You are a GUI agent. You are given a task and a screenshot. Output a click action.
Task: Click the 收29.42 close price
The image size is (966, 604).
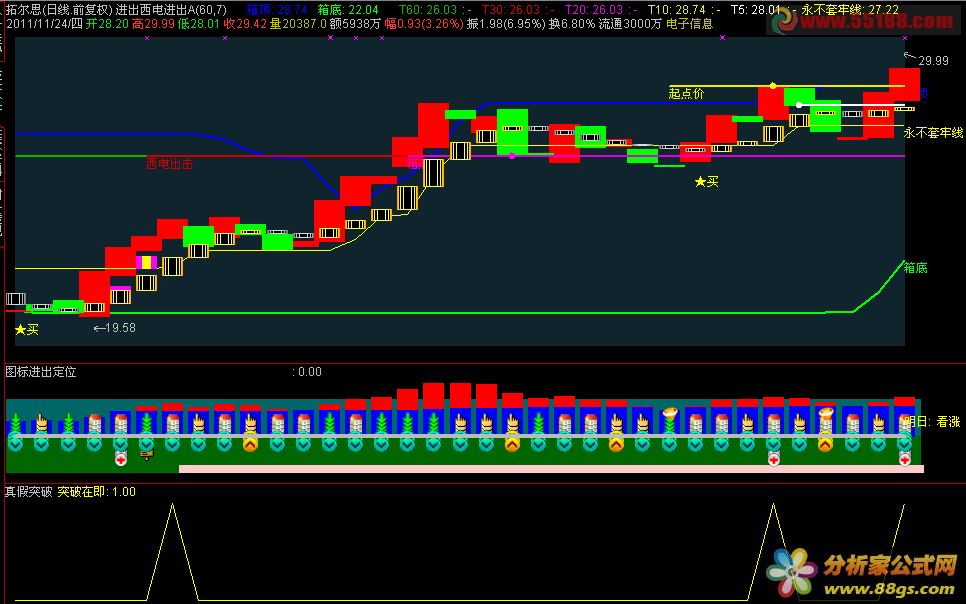click(x=245, y=24)
